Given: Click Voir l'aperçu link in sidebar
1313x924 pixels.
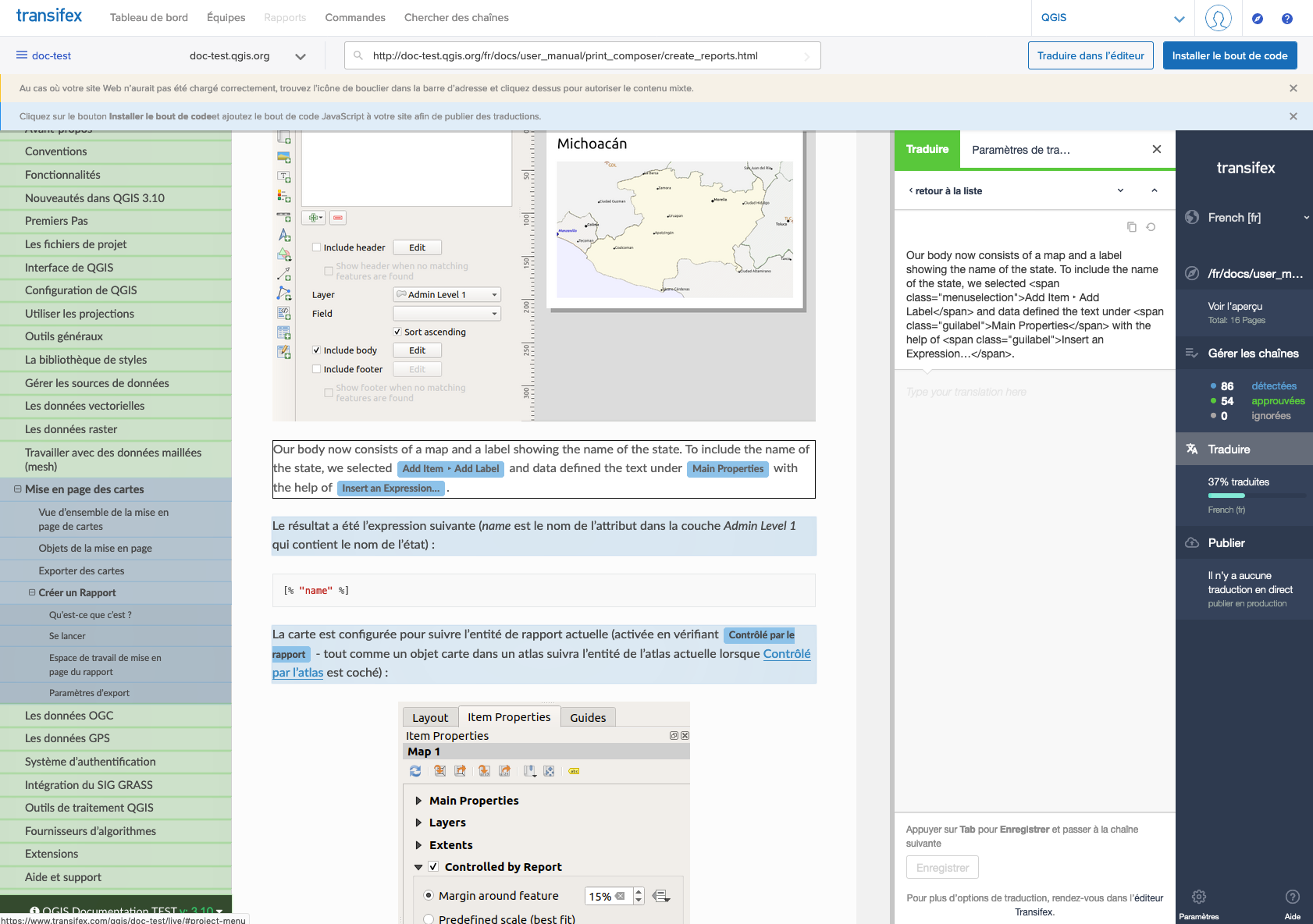Looking at the screenshot, I should (1235, 306).
